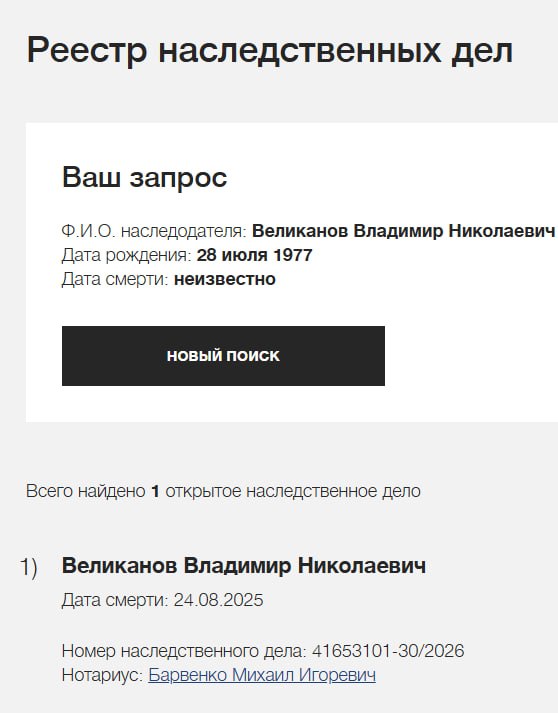Select the «Ф.И.О. наследодателя» label
This screenshot has height=713, width=558.
pos(154,231)
